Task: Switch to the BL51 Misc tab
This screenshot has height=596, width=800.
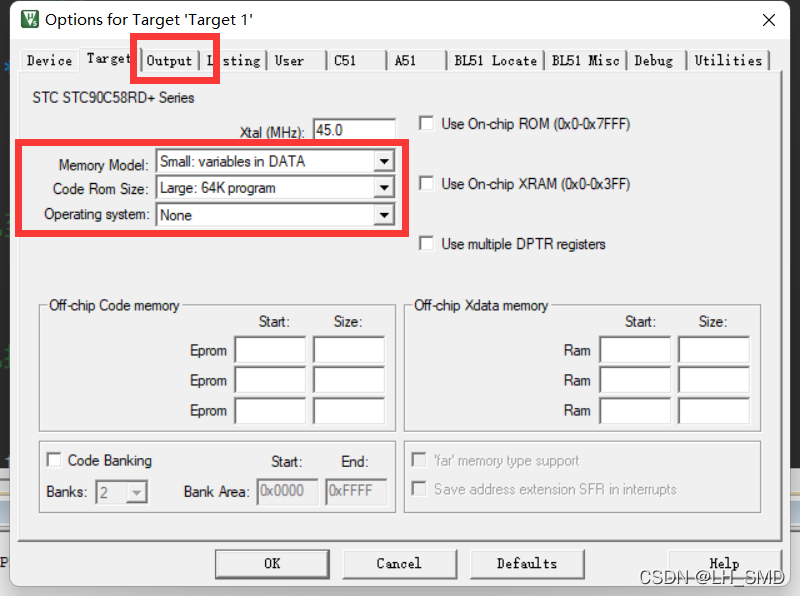Action: coord(585,61)
